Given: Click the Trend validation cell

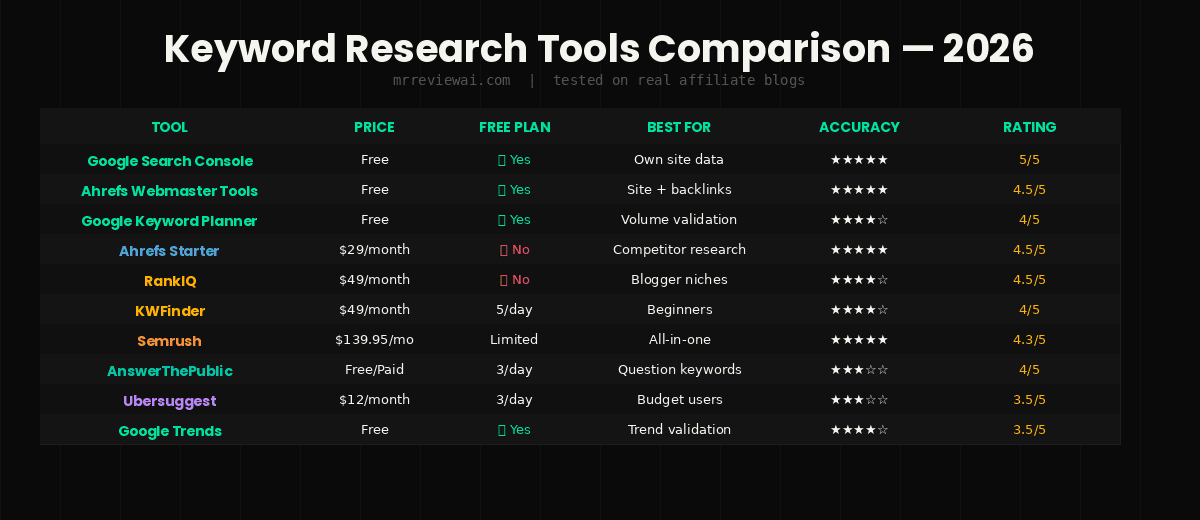Looking at the screenshot, I should (679, 430).
